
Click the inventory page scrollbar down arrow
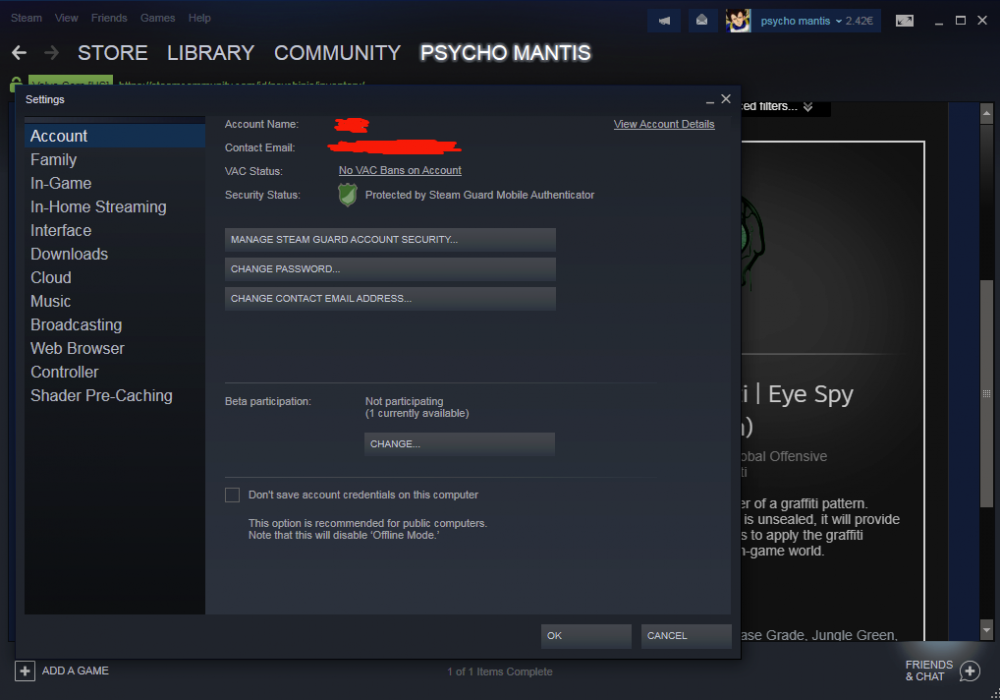pyautogui.click(x=987, y=630)
